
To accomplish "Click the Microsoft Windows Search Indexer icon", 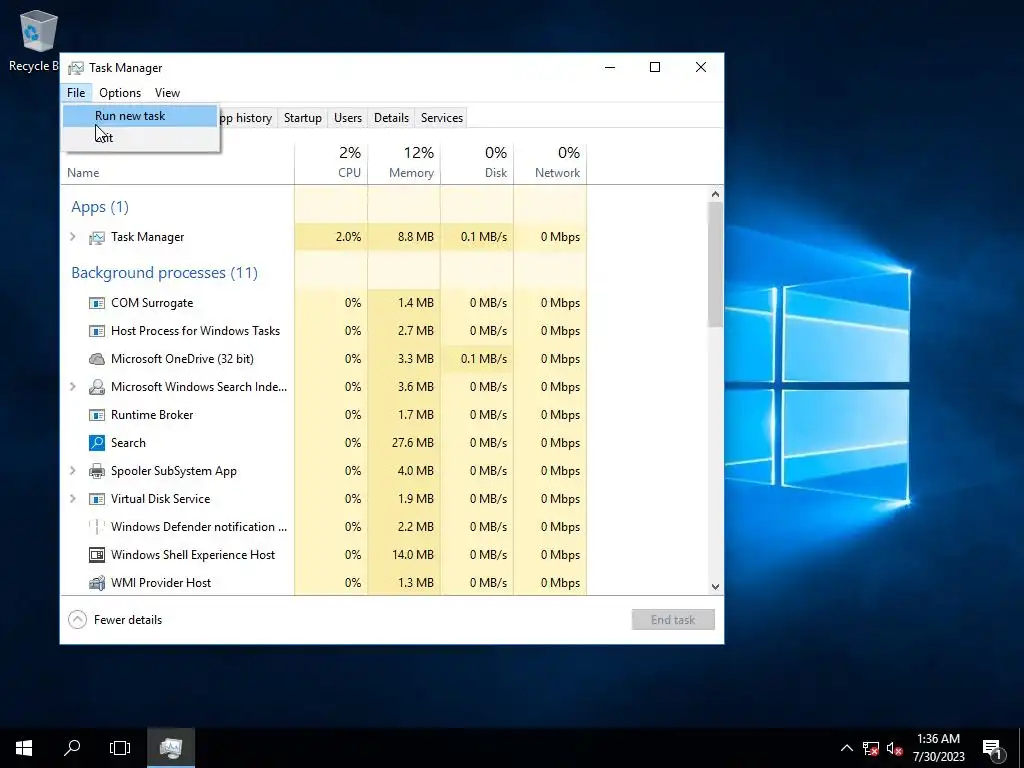I will [97, 387].
